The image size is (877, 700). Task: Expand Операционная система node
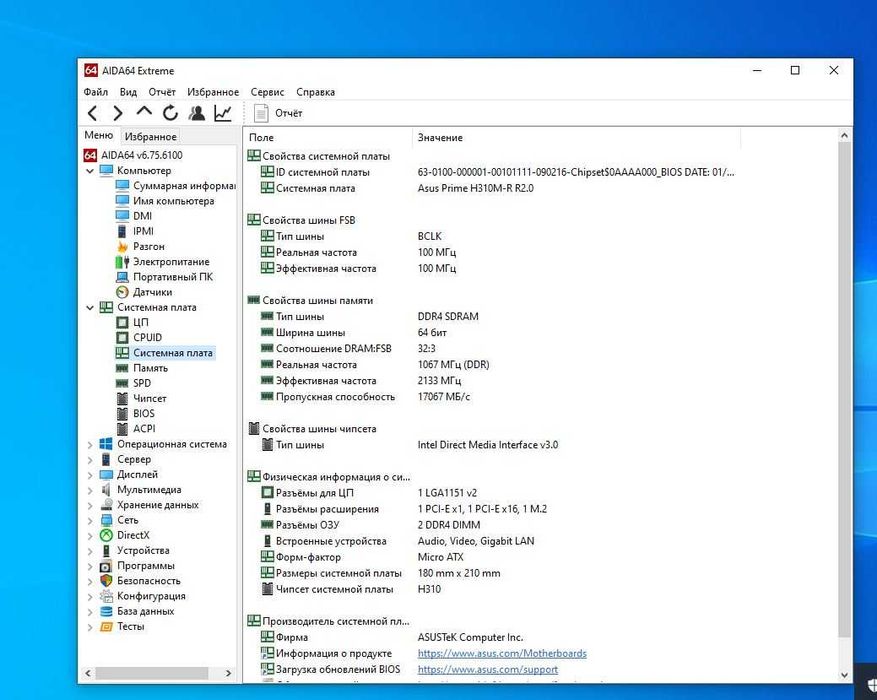tap(90, 444)
